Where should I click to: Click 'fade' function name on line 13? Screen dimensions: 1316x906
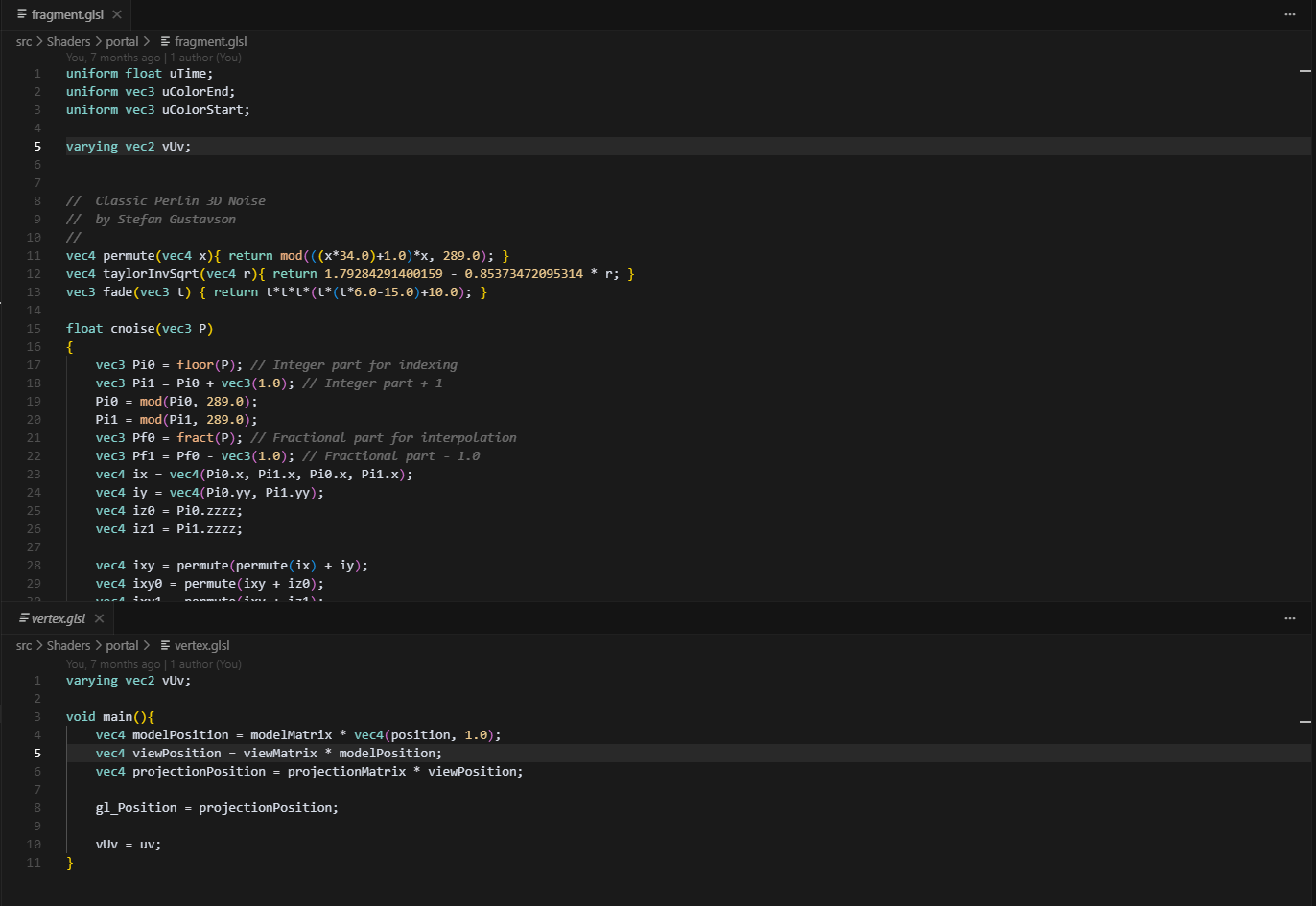point(118,292)
